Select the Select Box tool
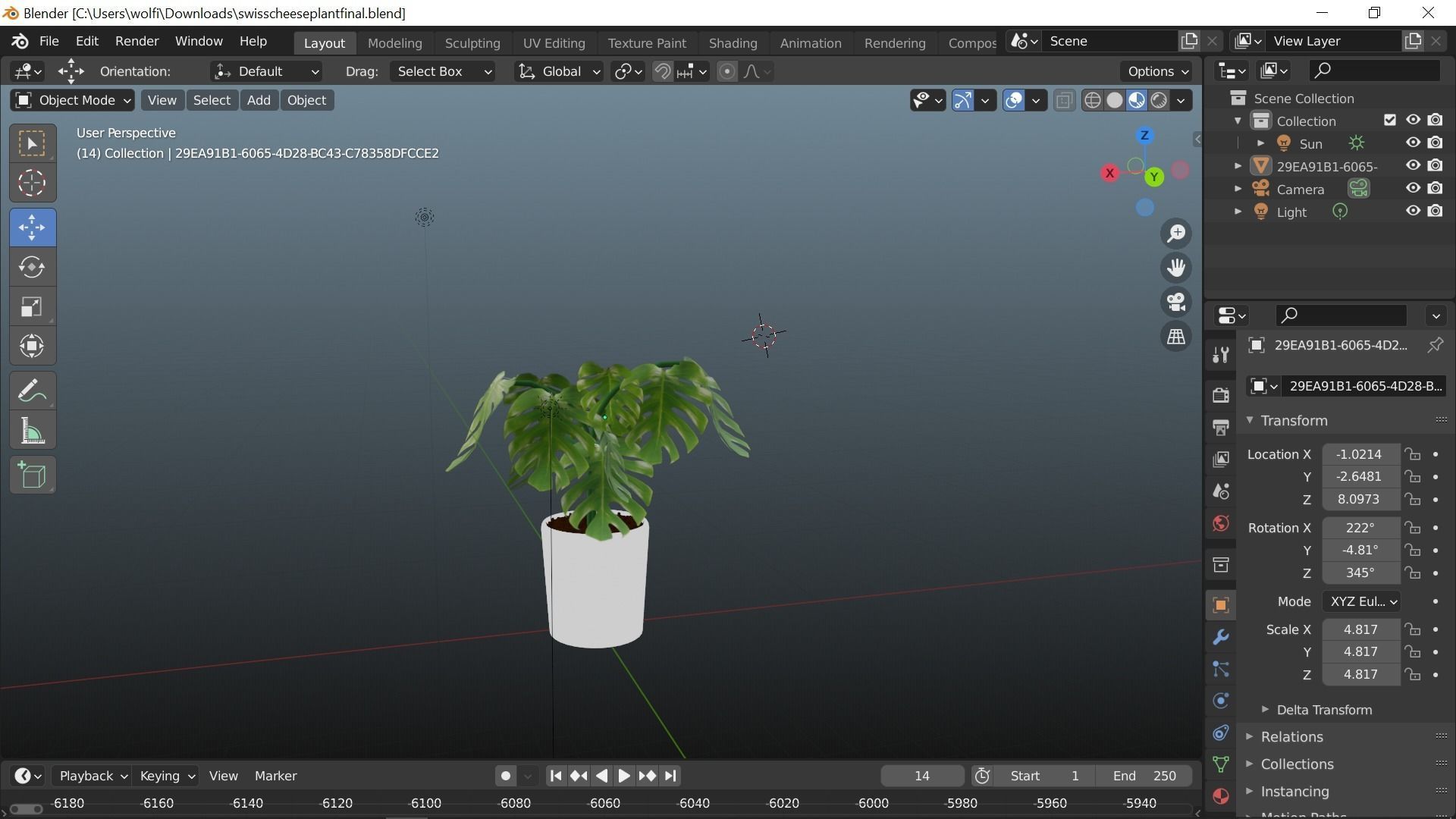This screenshot has width=1456, height=819. pos(32,143)
